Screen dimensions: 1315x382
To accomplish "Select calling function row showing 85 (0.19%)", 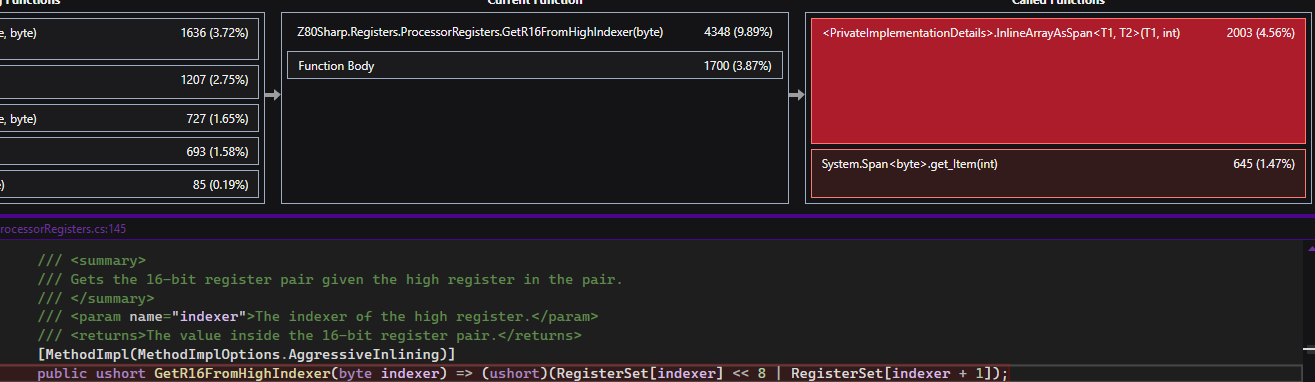I will 129,184.
